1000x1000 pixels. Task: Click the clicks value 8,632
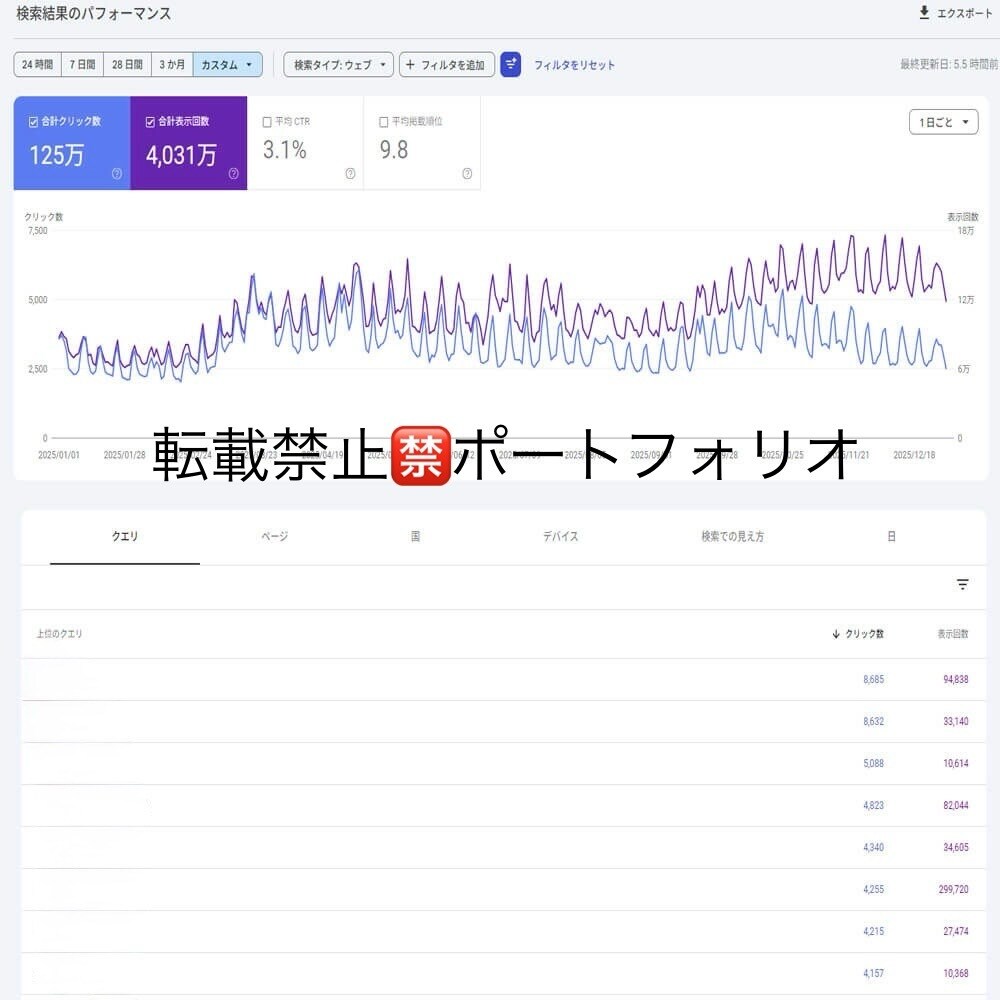[874, 721]
